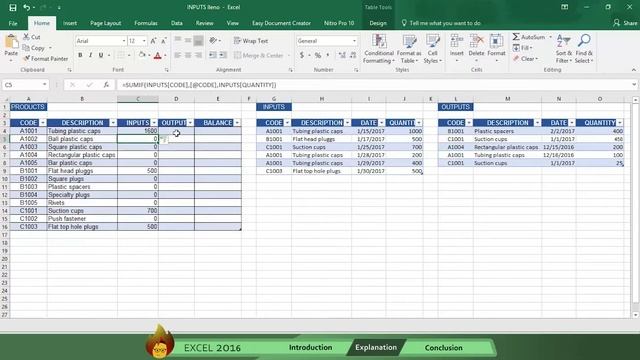Toggle align text left

[178, 55]
